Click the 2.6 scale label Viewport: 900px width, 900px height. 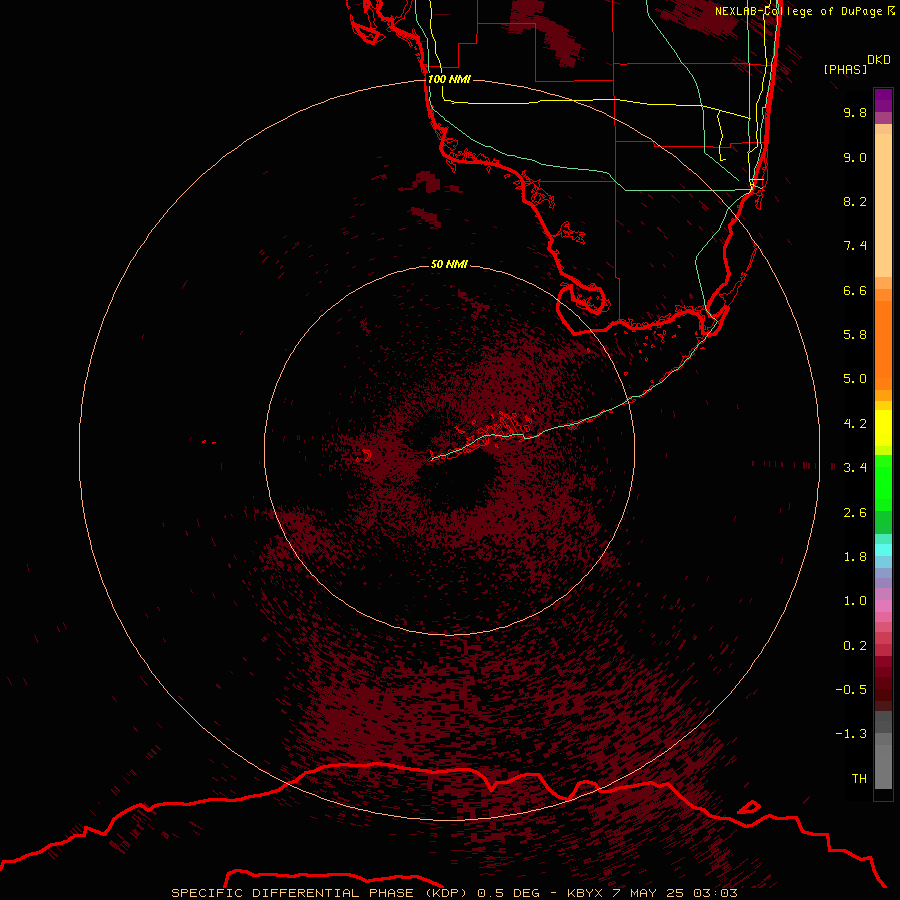[855, 513]
